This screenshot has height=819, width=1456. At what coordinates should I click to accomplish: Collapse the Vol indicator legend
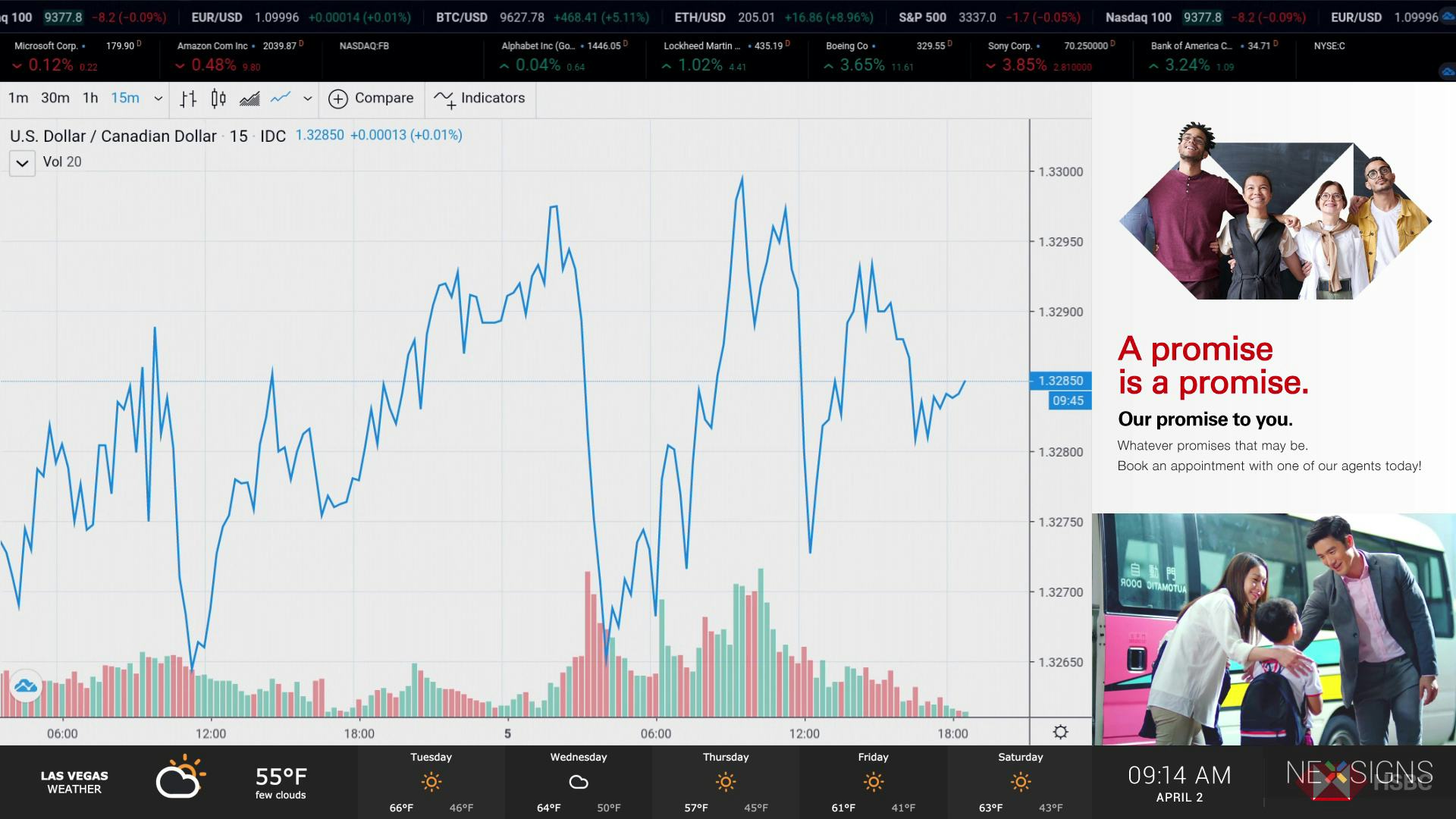pyautogui.click(x=22, y=163)
